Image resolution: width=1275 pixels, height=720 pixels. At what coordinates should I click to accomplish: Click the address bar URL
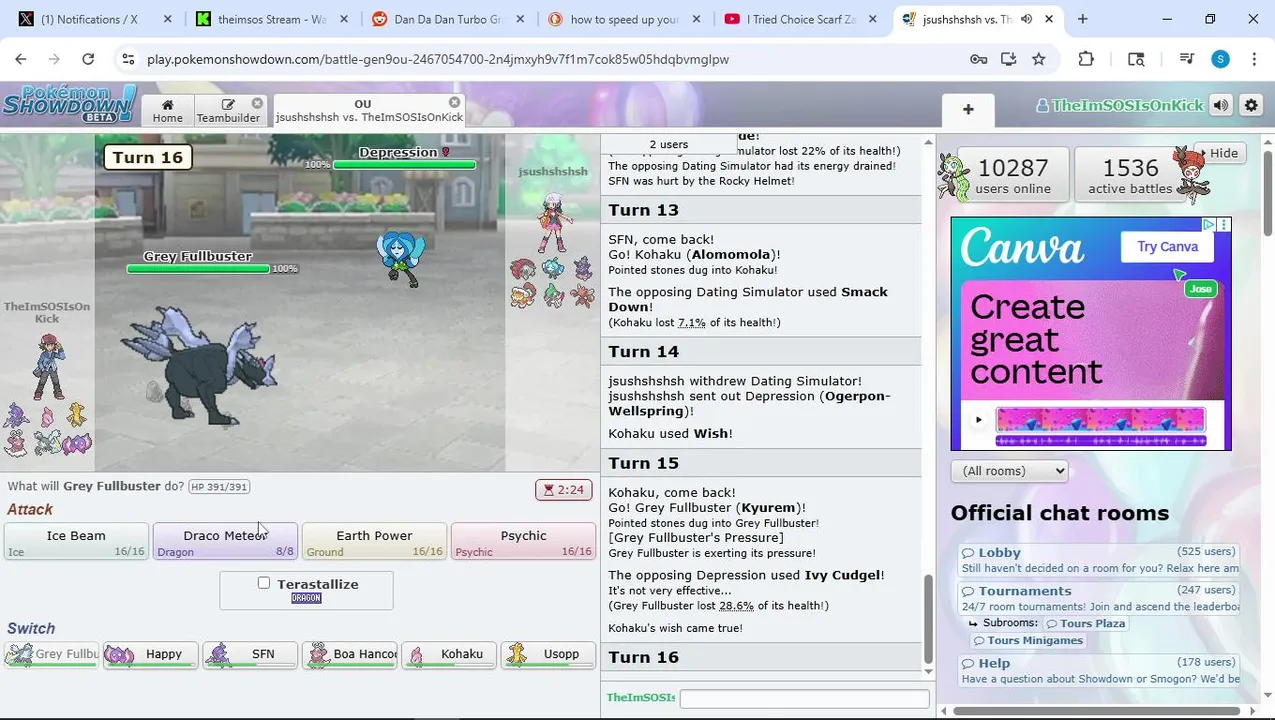point(438,59)
